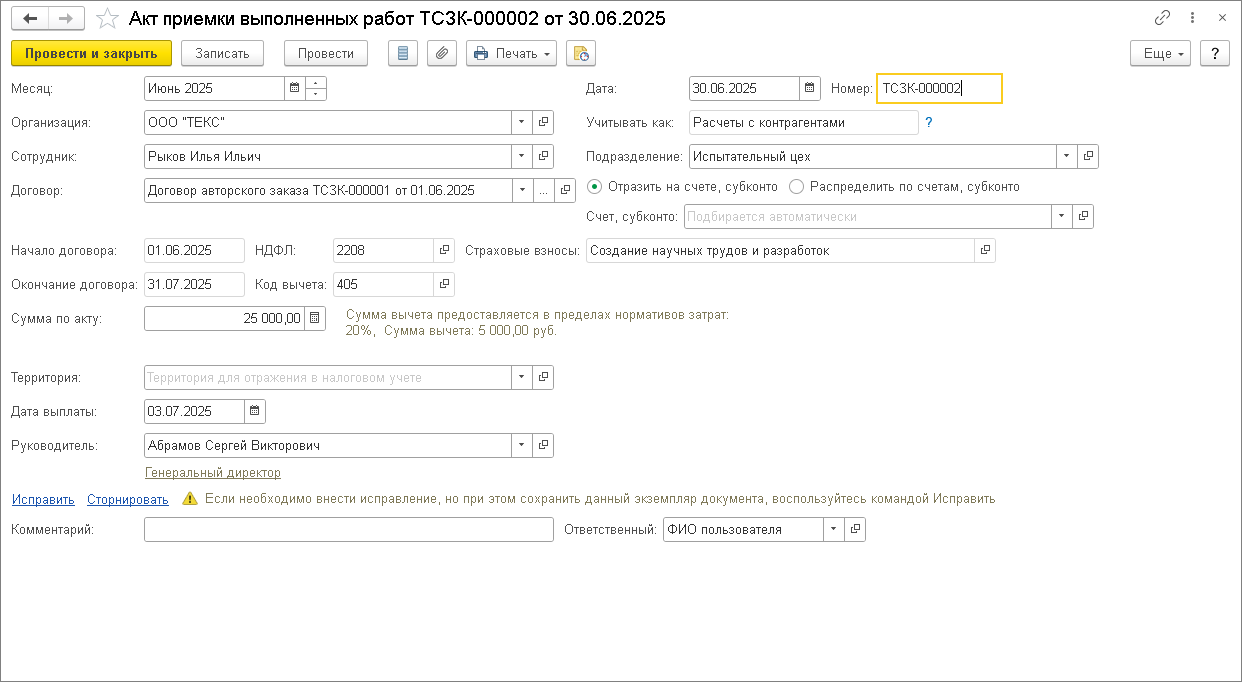The width and height of the screenshot is (1242, 682).
Task: Expand the Подразделение dropdown list
Action: (x=1066, y=156)
